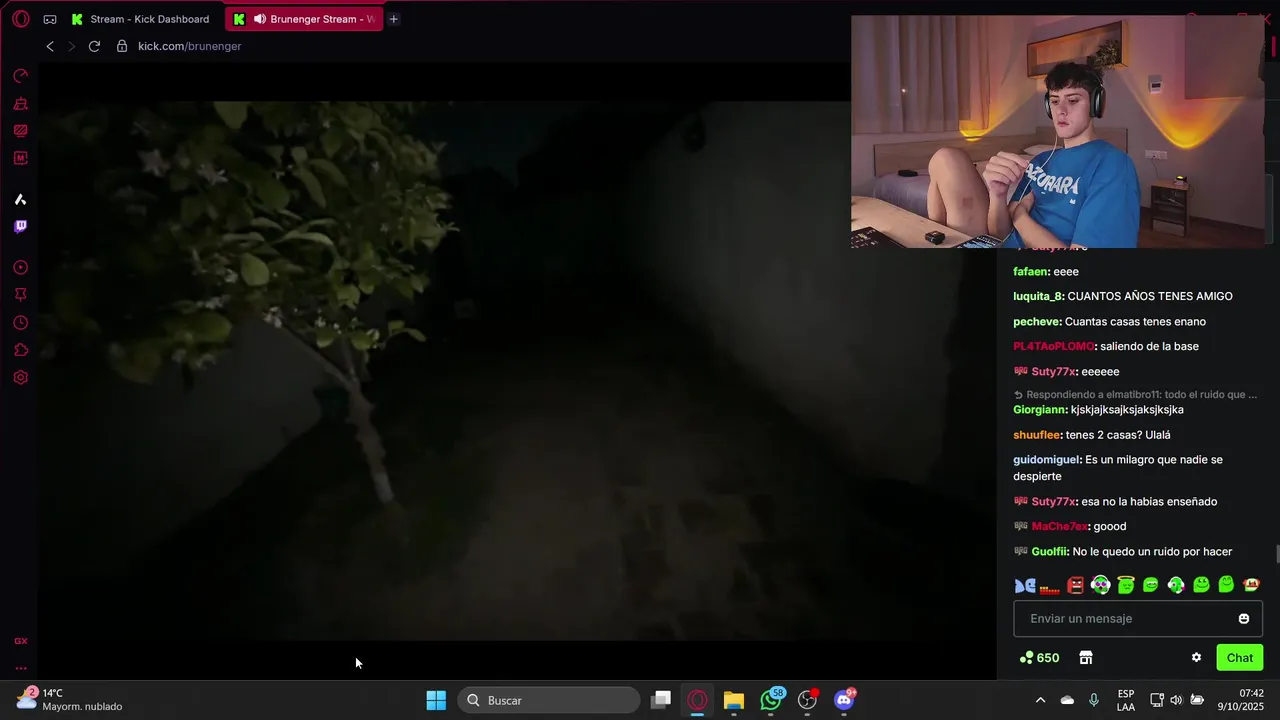Open File Explorer from taskbar
The height and width of the screenshot is (720, 1280).
click(x=734, y=700)
